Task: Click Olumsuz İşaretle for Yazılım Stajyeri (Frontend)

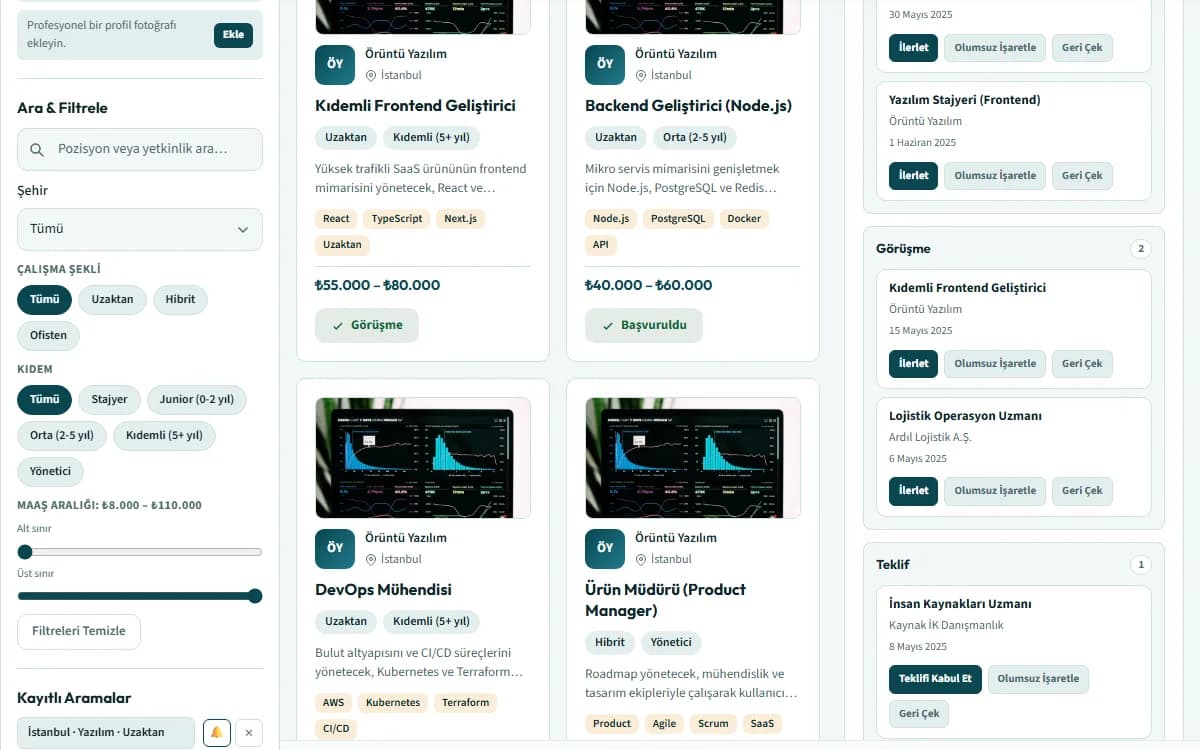Action: pos(995,176)
